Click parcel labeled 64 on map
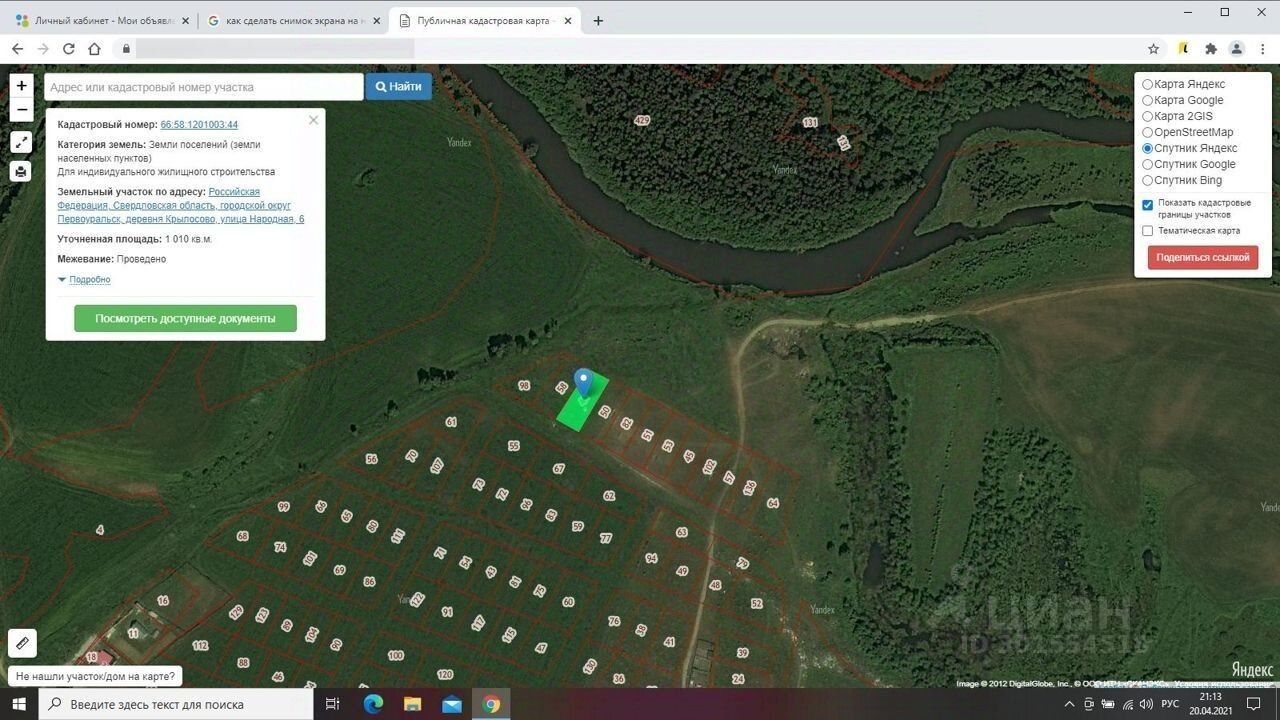 772,503
